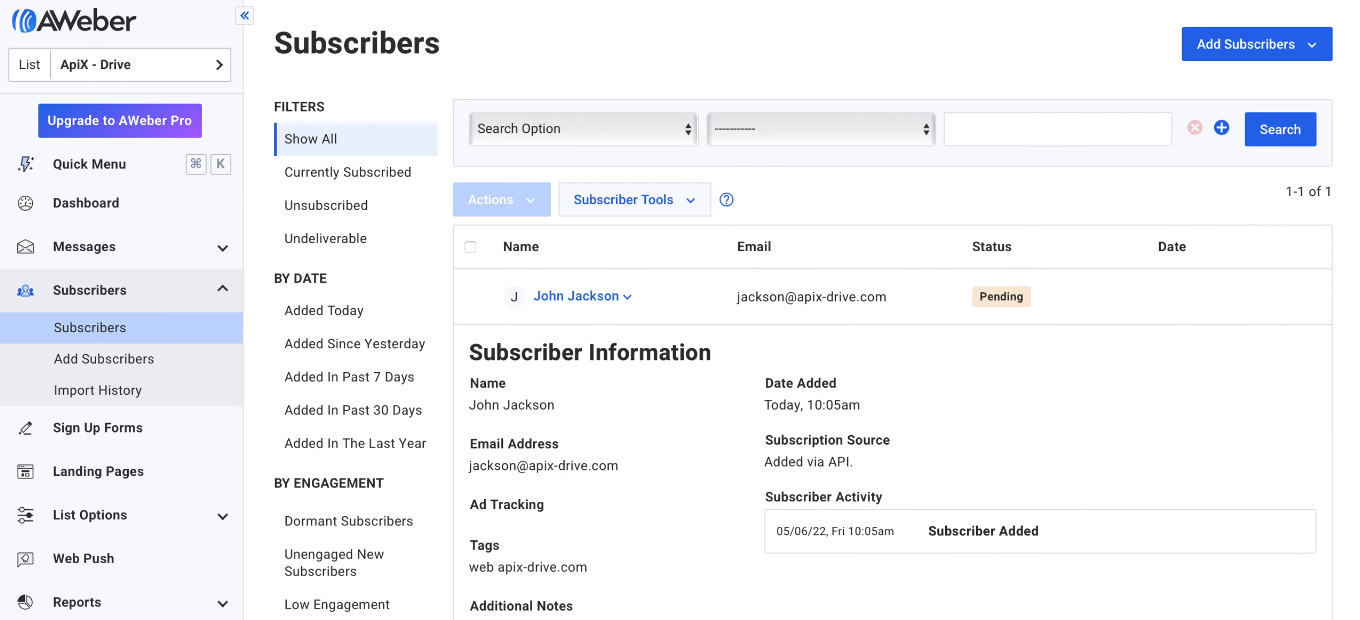Open John Jackson's subscriber profile
The width and height of the screenshot is (1360, 620).
click(x=576, y=295)
